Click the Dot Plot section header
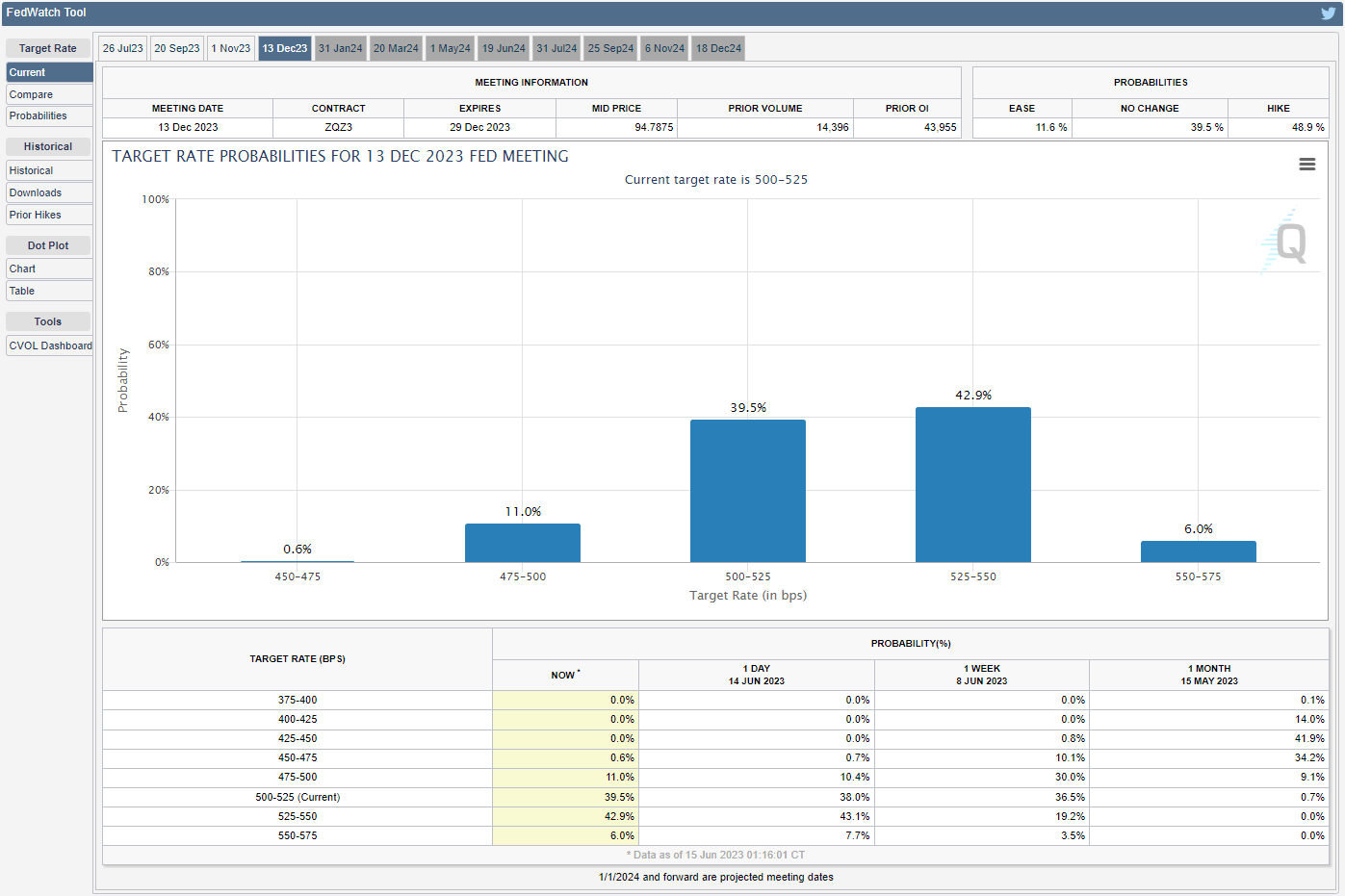The width and height of the screenshot is (1345, 896). pyautogui.click(x=48, y=245)
